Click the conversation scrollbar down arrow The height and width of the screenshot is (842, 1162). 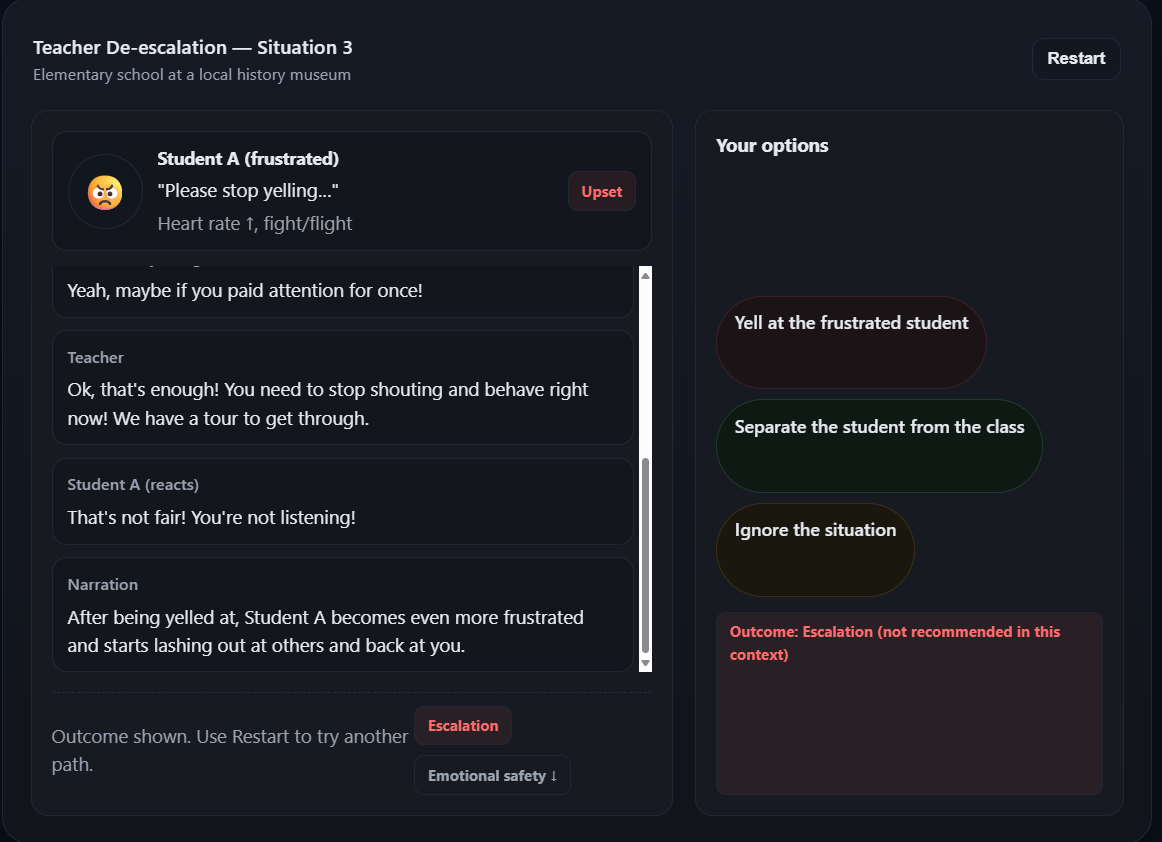point(645,663)
